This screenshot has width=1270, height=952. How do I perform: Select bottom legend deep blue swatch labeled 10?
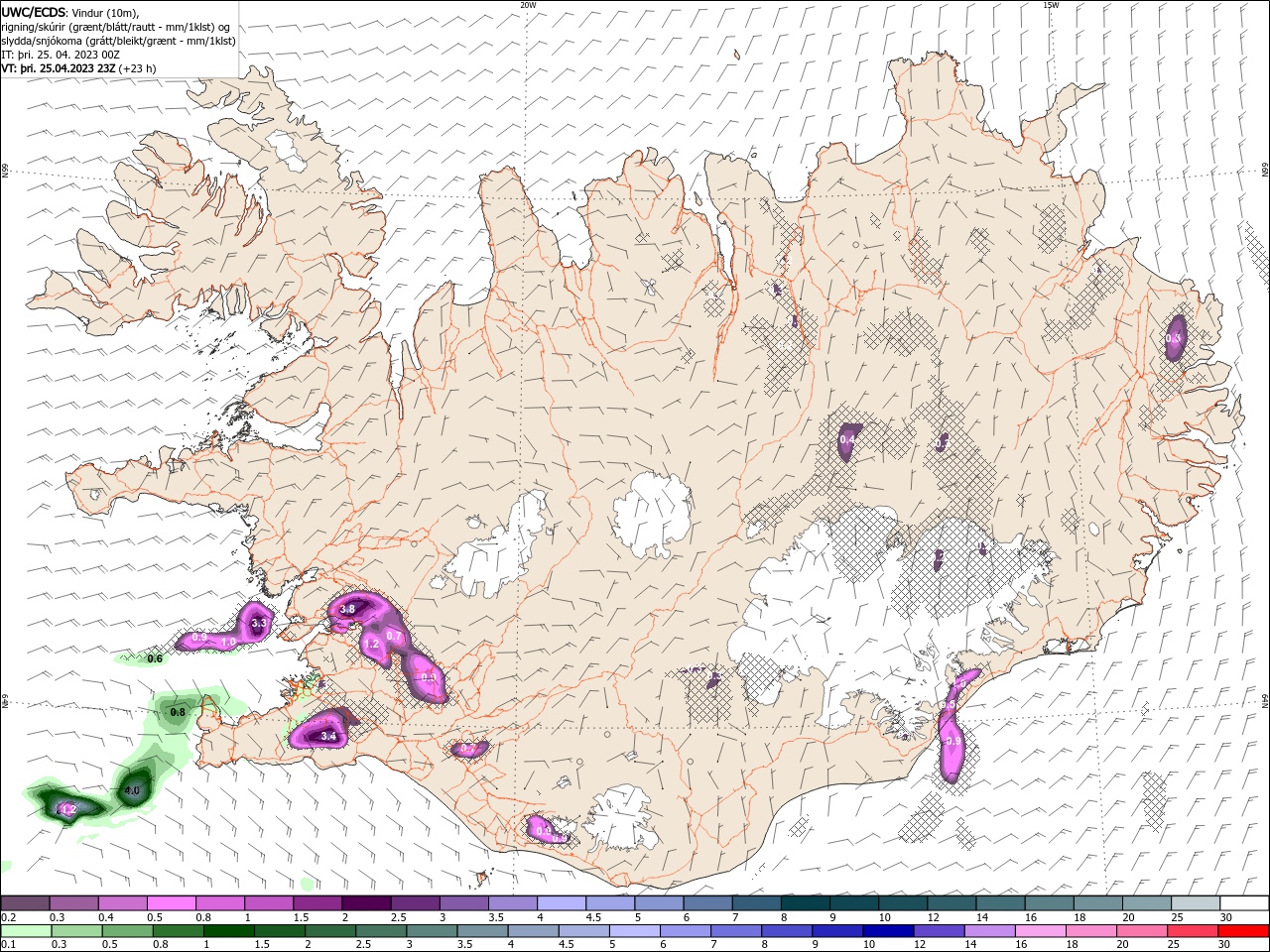pos(888,931)
